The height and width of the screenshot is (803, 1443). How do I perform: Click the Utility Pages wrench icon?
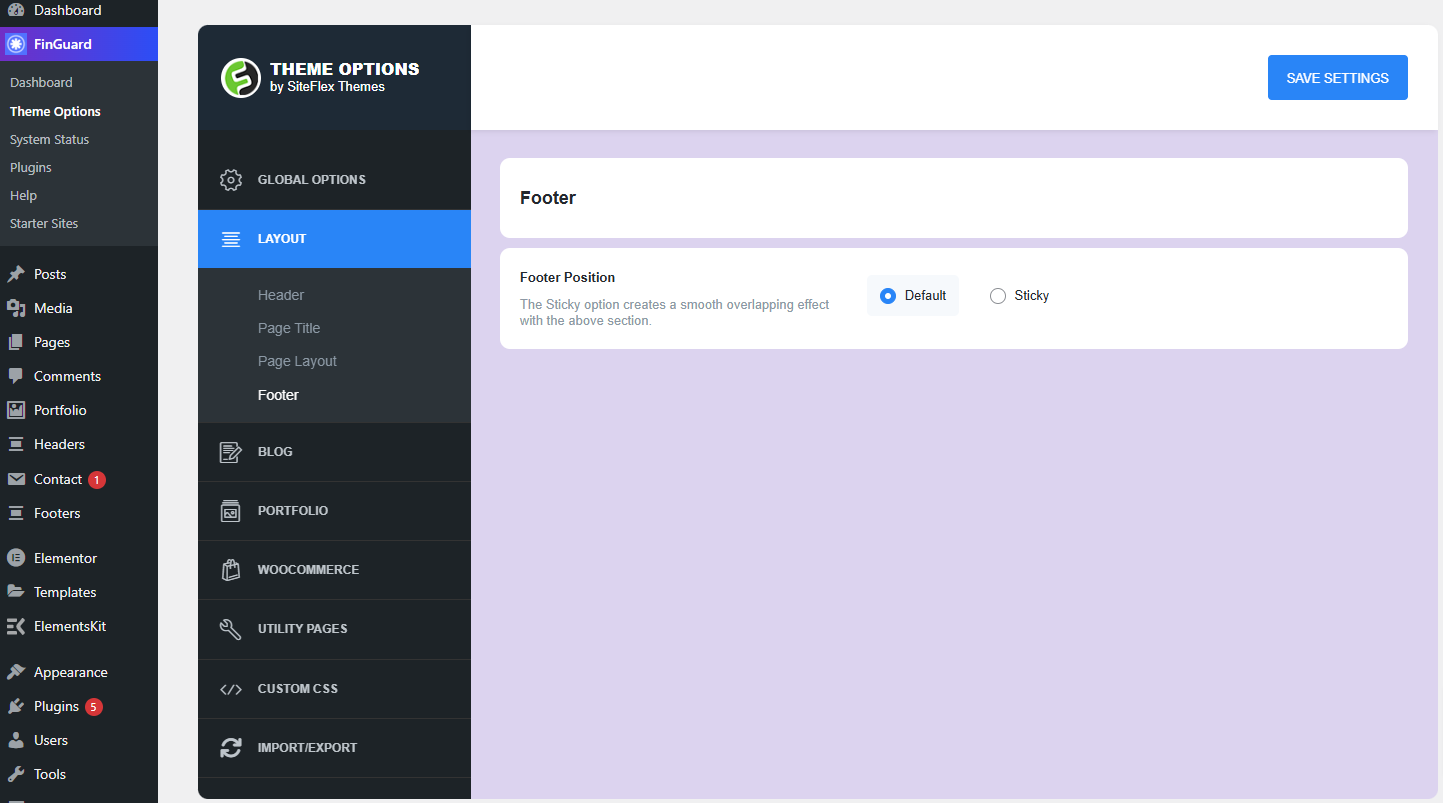[231, 629]
